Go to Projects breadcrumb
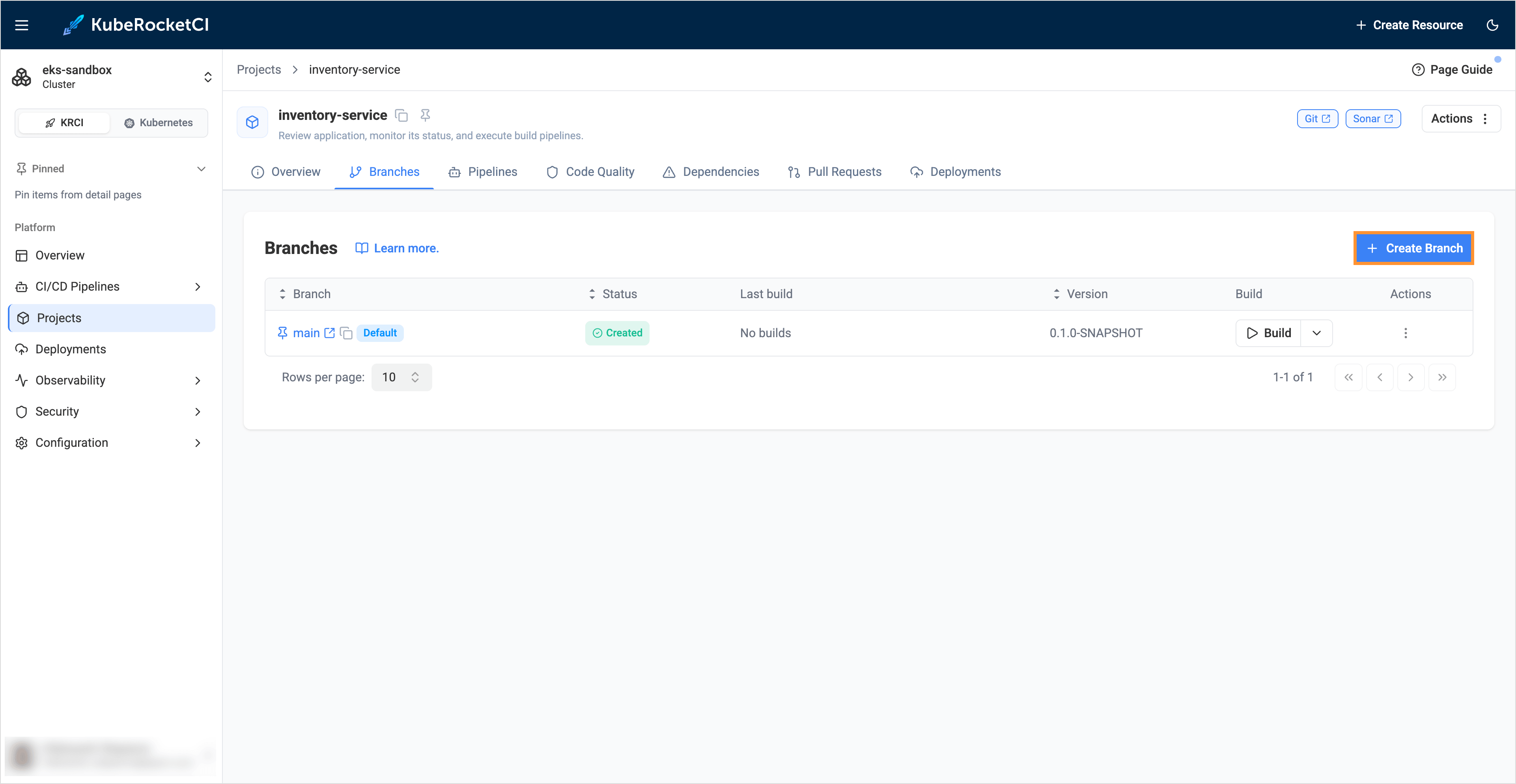 (x=259, y=69)
